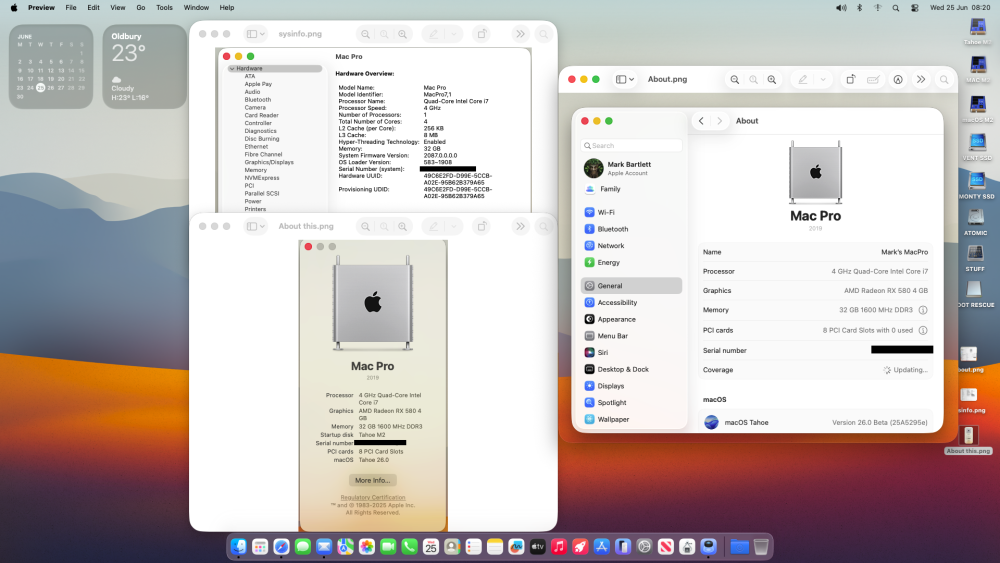
Task: Open sidebar view dropdown in About this.png
Action: [256, 226]
